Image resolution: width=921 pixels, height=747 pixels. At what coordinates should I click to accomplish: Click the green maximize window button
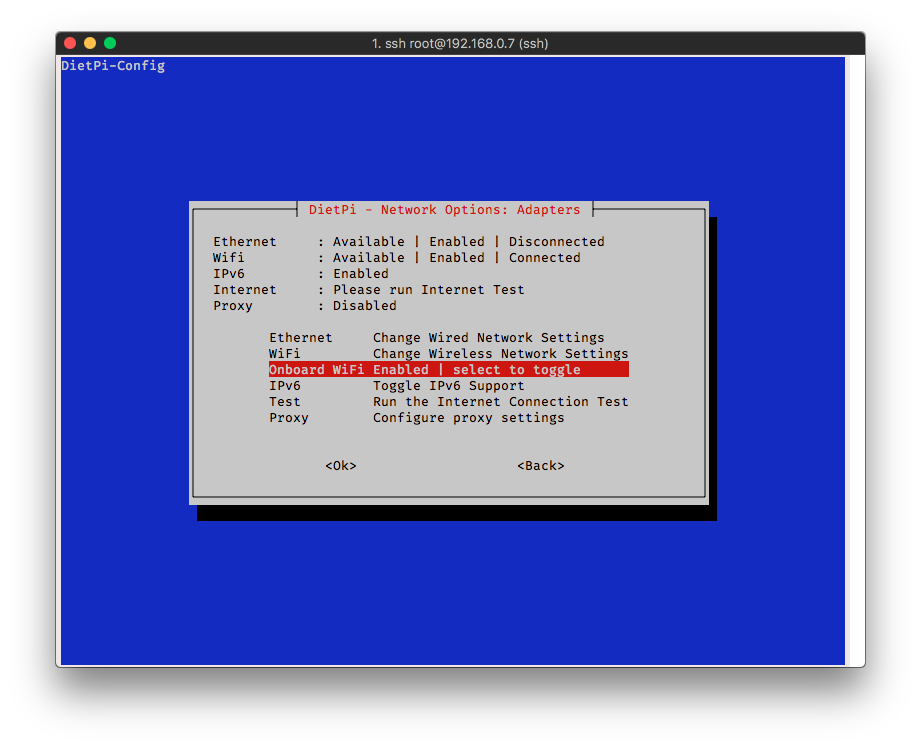pos(110,43)
